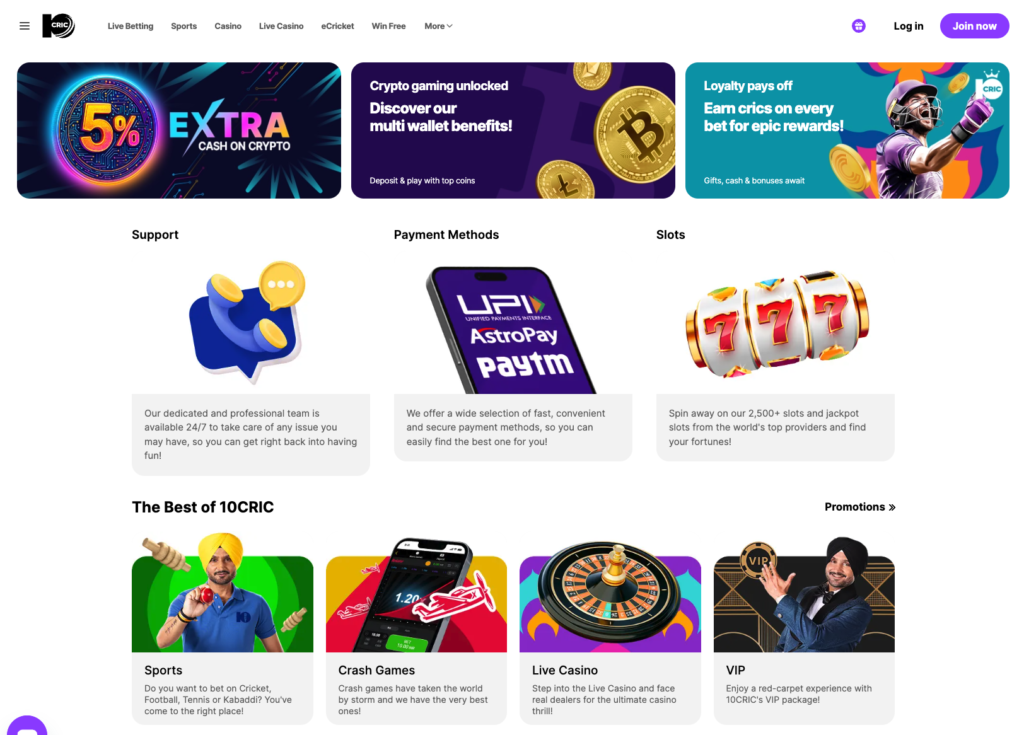Screen dimensions: 1024x735
Task: Click the UPI payment phone image
Action: [x=512, y=330]
